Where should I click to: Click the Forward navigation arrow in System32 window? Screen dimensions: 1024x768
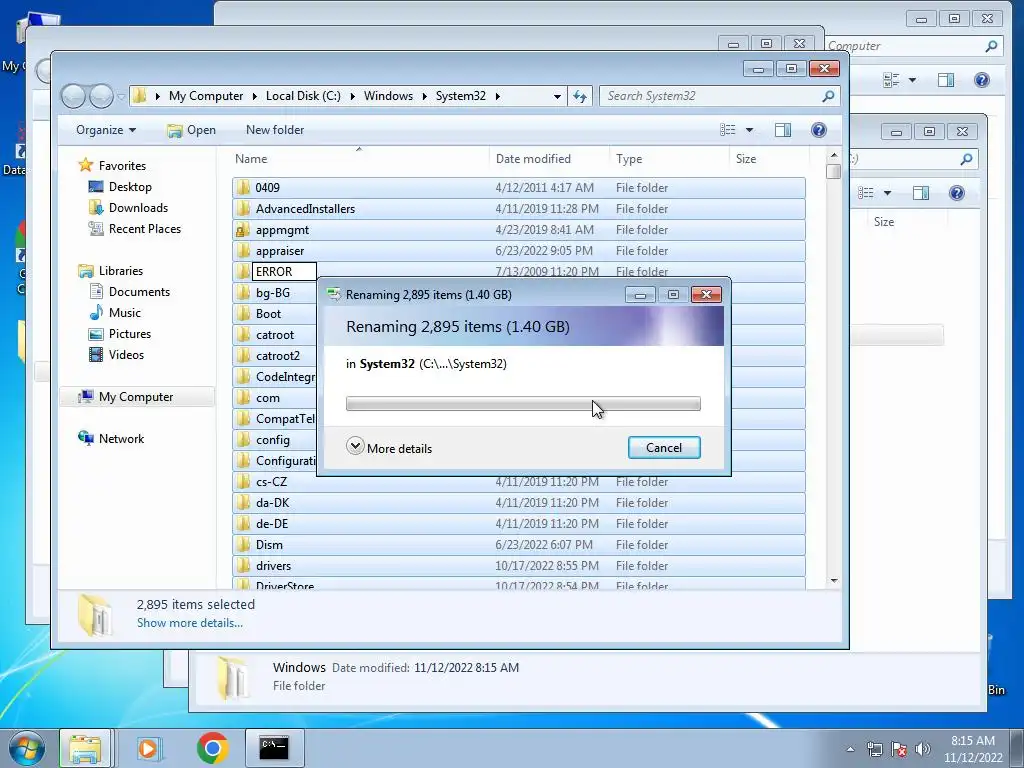(101, 97)
